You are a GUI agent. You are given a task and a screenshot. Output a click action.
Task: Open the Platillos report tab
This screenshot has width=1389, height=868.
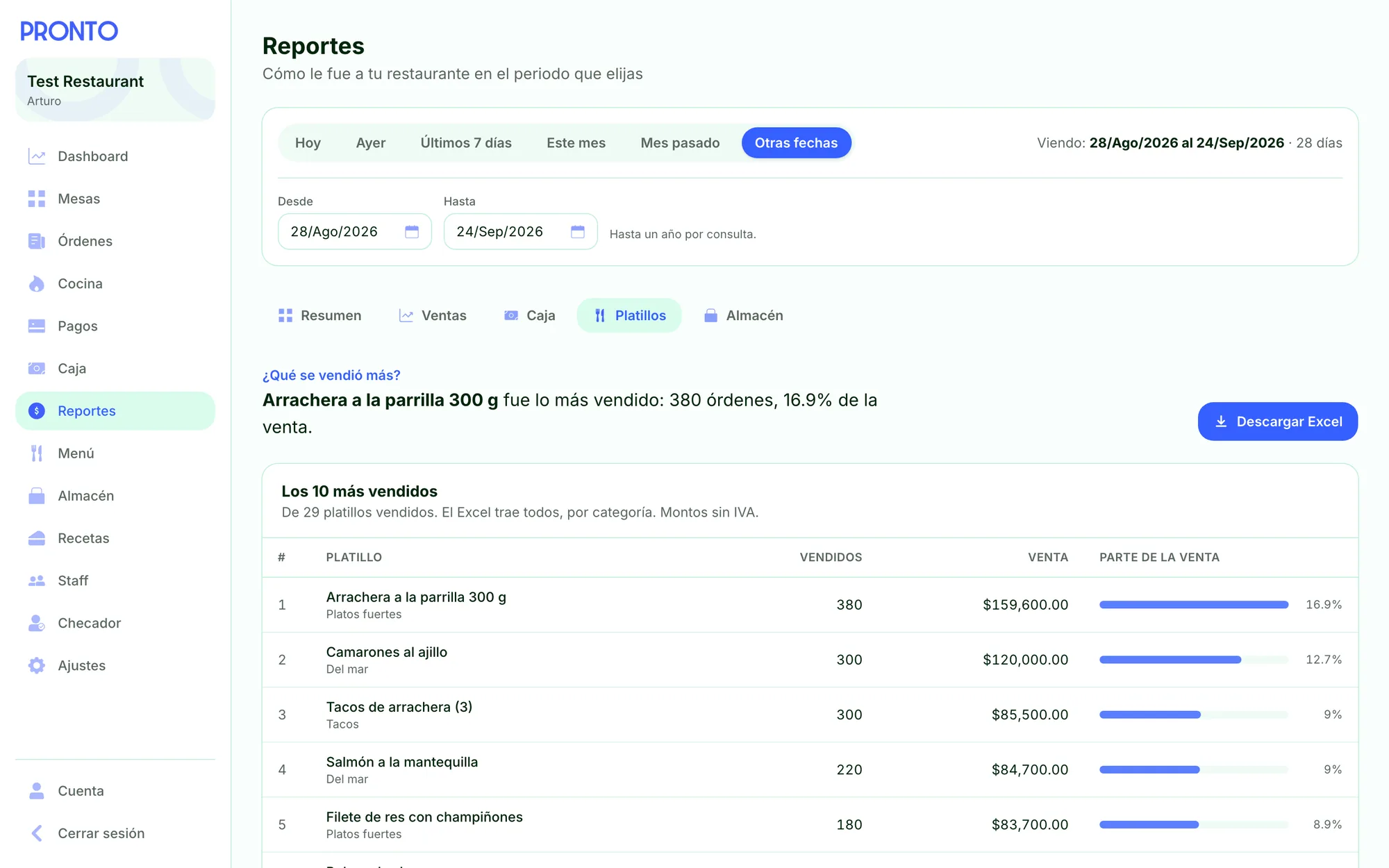tap(629, 315)
